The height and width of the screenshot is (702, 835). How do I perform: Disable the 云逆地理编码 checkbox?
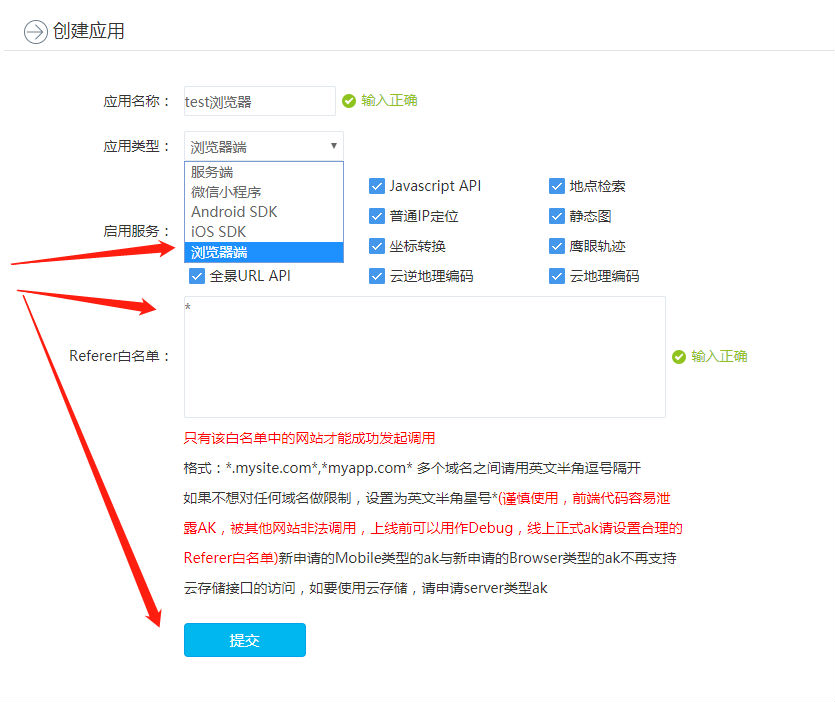[x=377, y=276]
